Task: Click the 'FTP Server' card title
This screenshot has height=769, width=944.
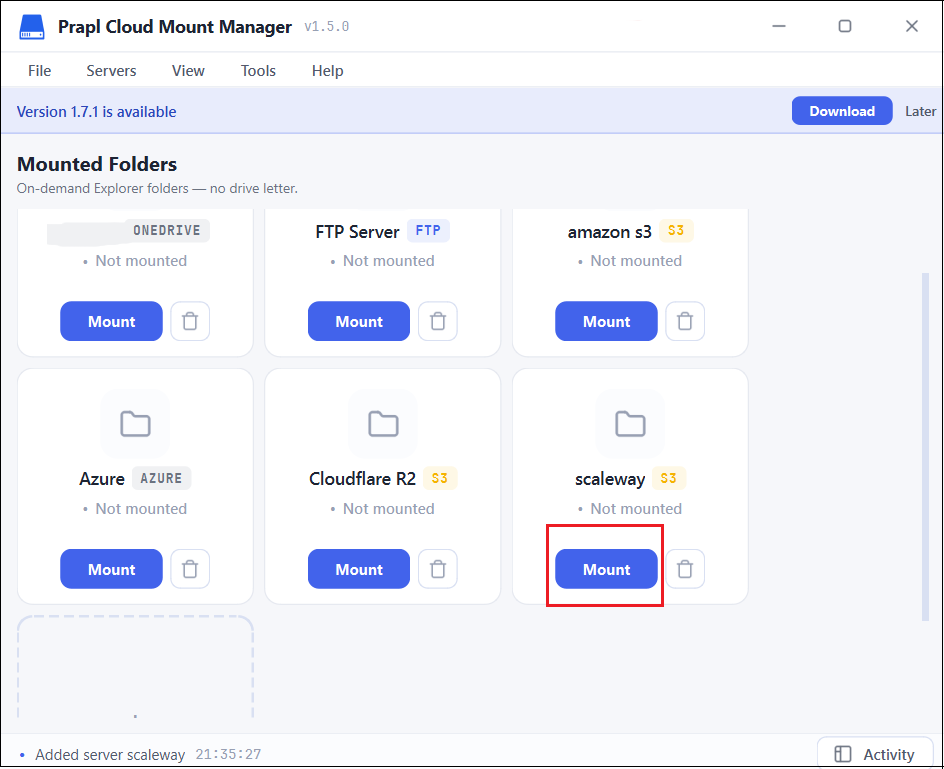Action: (x=357, y=232)
